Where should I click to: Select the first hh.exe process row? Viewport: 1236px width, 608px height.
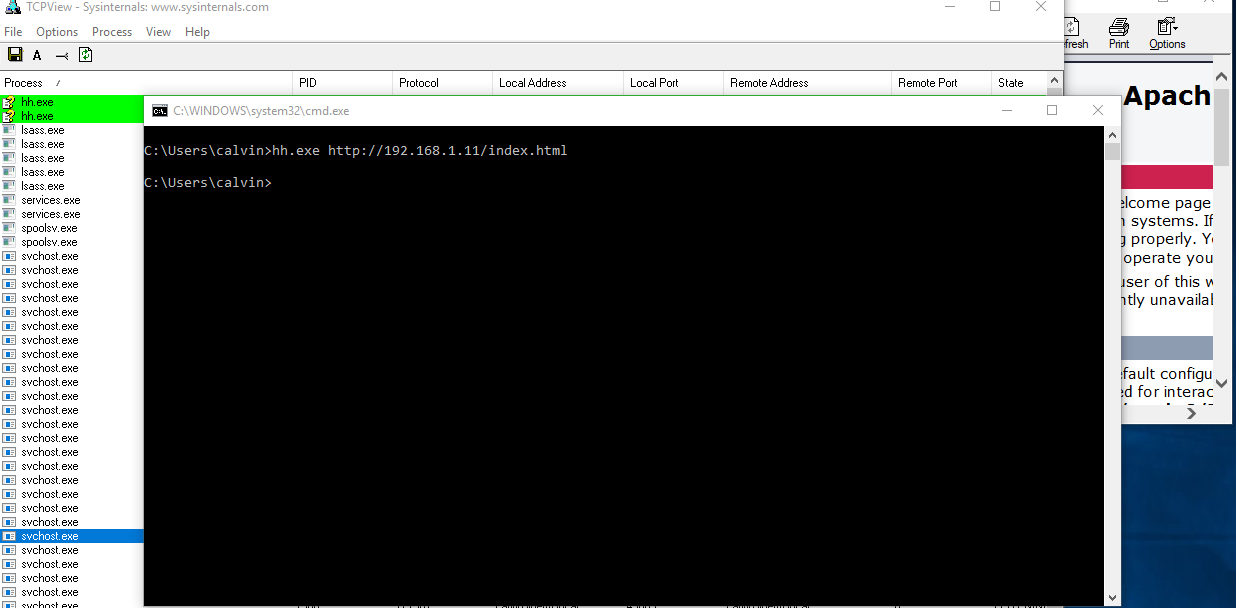[38, 102]
